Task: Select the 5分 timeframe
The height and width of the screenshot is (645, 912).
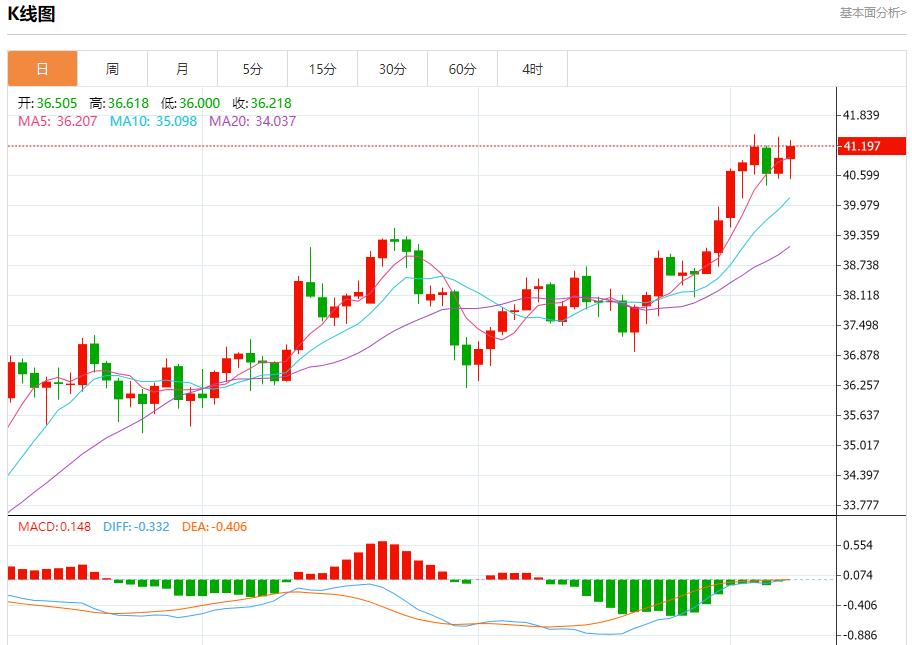Action: pyautogui.click(x=253, y=68)
